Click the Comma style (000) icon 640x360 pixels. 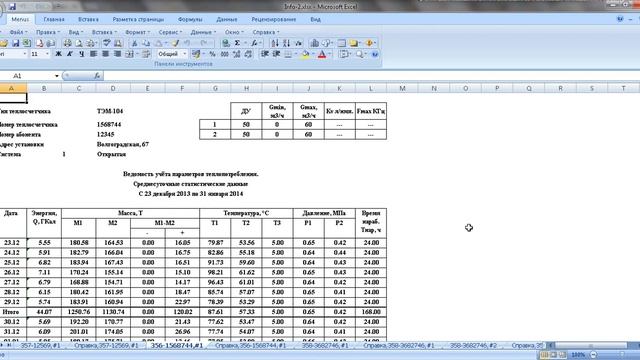coord(224,54)
